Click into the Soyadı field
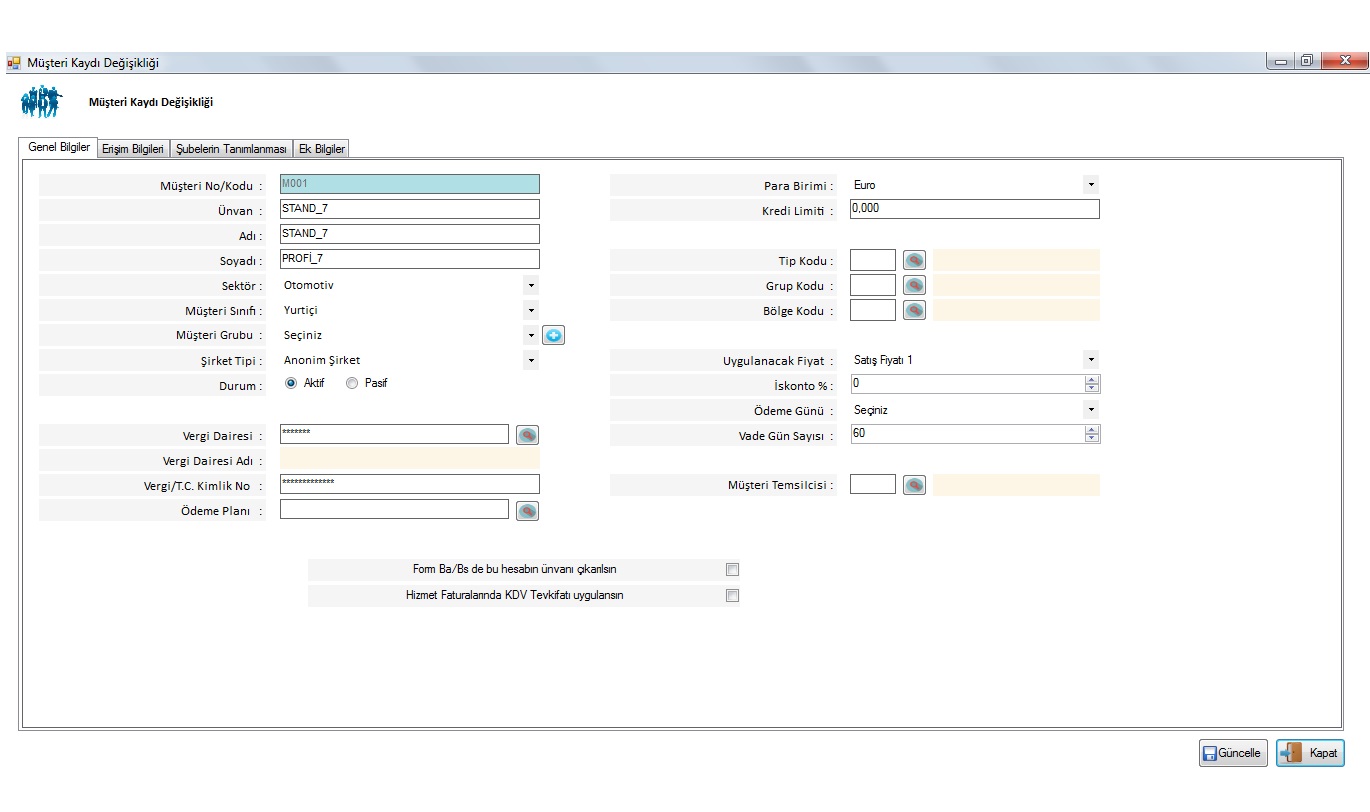The image size is (1370, 812). tap(410, 259)
